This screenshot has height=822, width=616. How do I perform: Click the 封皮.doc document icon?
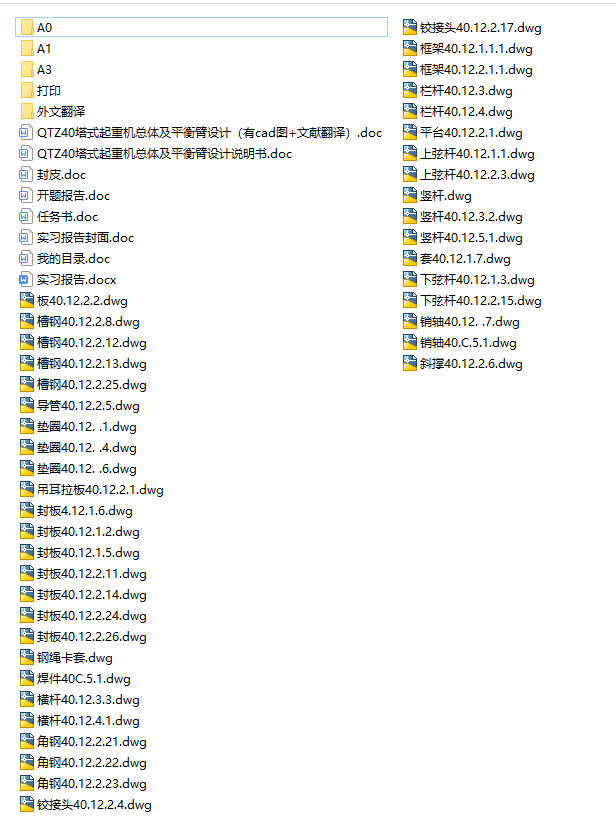(x=24, y=175)
